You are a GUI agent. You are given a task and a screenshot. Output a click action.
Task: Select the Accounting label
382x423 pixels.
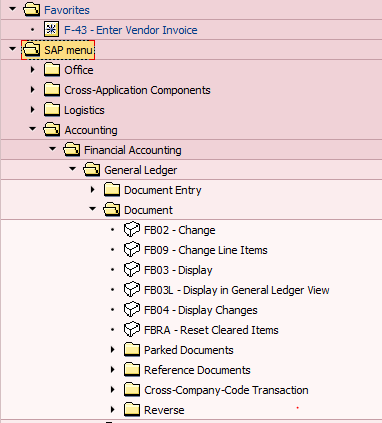91,130
